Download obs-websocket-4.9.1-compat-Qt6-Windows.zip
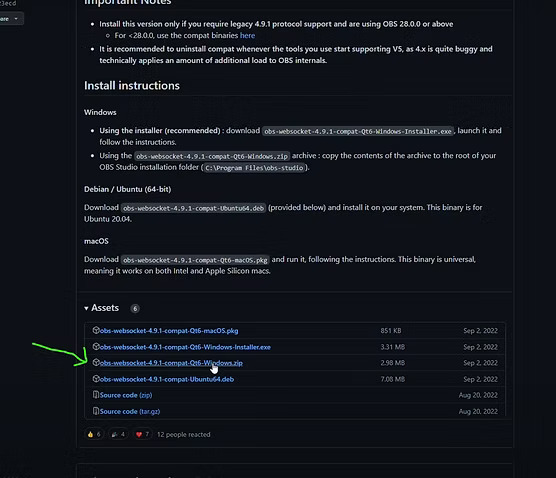The height and width of the screenshot is (478, 556). tap(171, 363)
